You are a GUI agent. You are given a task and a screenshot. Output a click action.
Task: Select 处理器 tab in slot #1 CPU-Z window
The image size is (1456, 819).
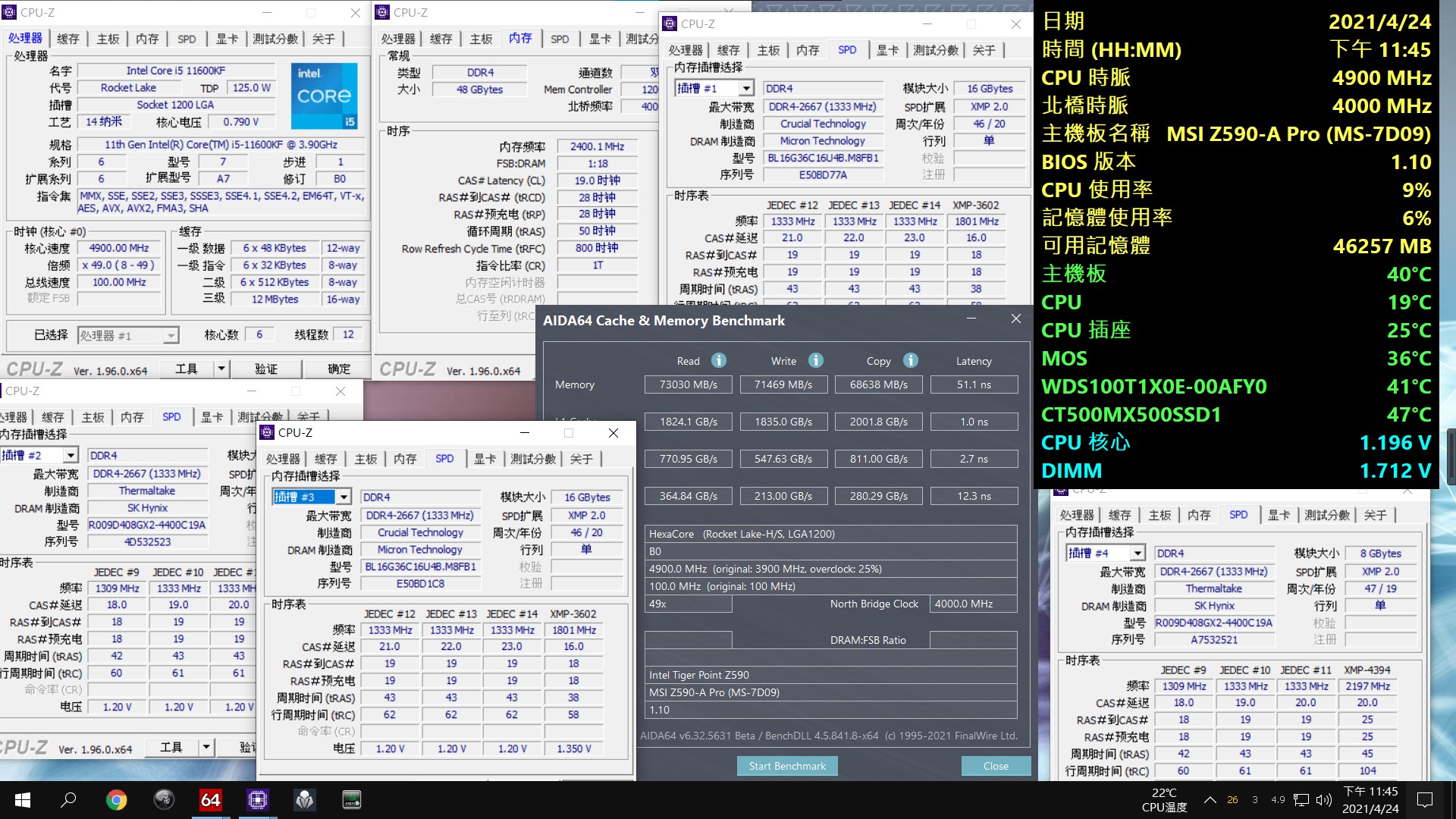click(686, 50)
